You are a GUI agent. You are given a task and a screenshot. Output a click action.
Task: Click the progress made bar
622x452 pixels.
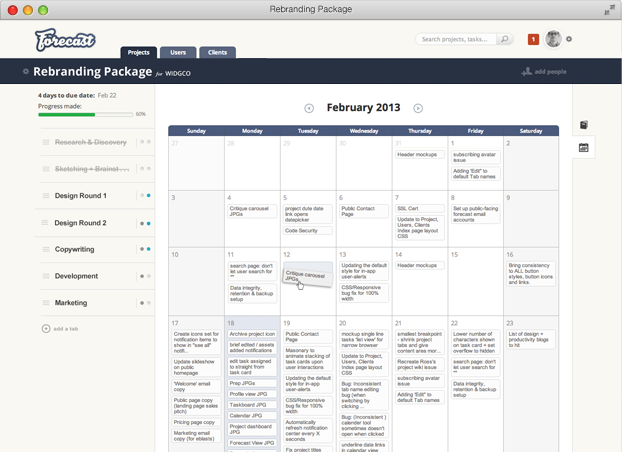pyautogui.click(x=85, y=115)
